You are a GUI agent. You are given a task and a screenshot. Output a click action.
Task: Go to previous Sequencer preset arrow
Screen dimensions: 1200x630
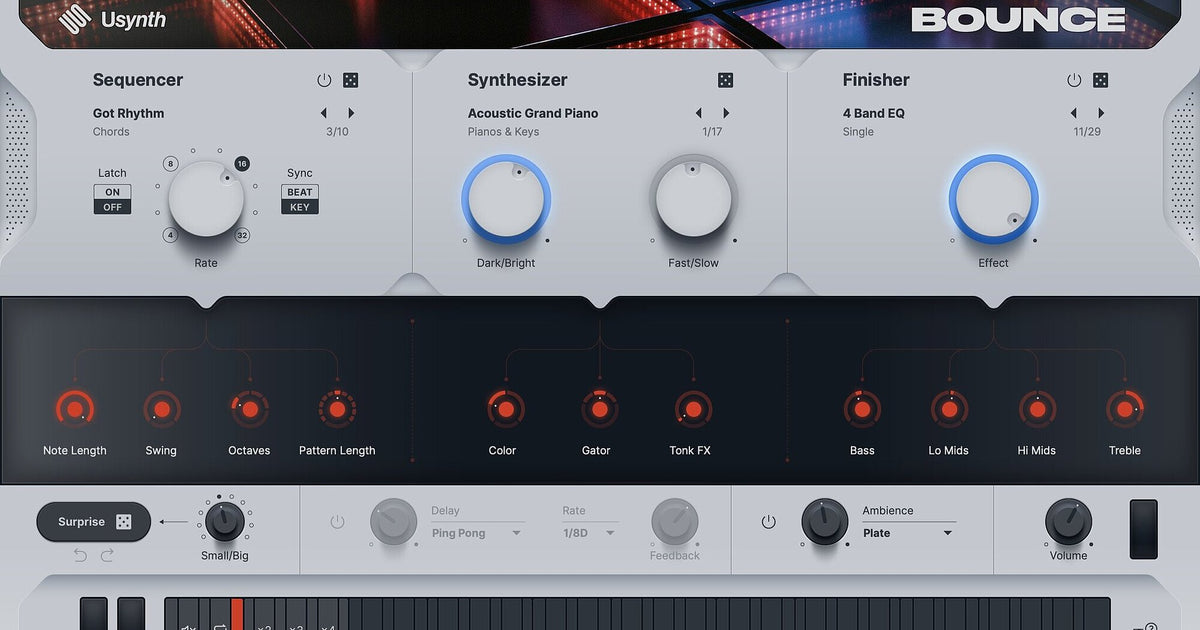323,113
